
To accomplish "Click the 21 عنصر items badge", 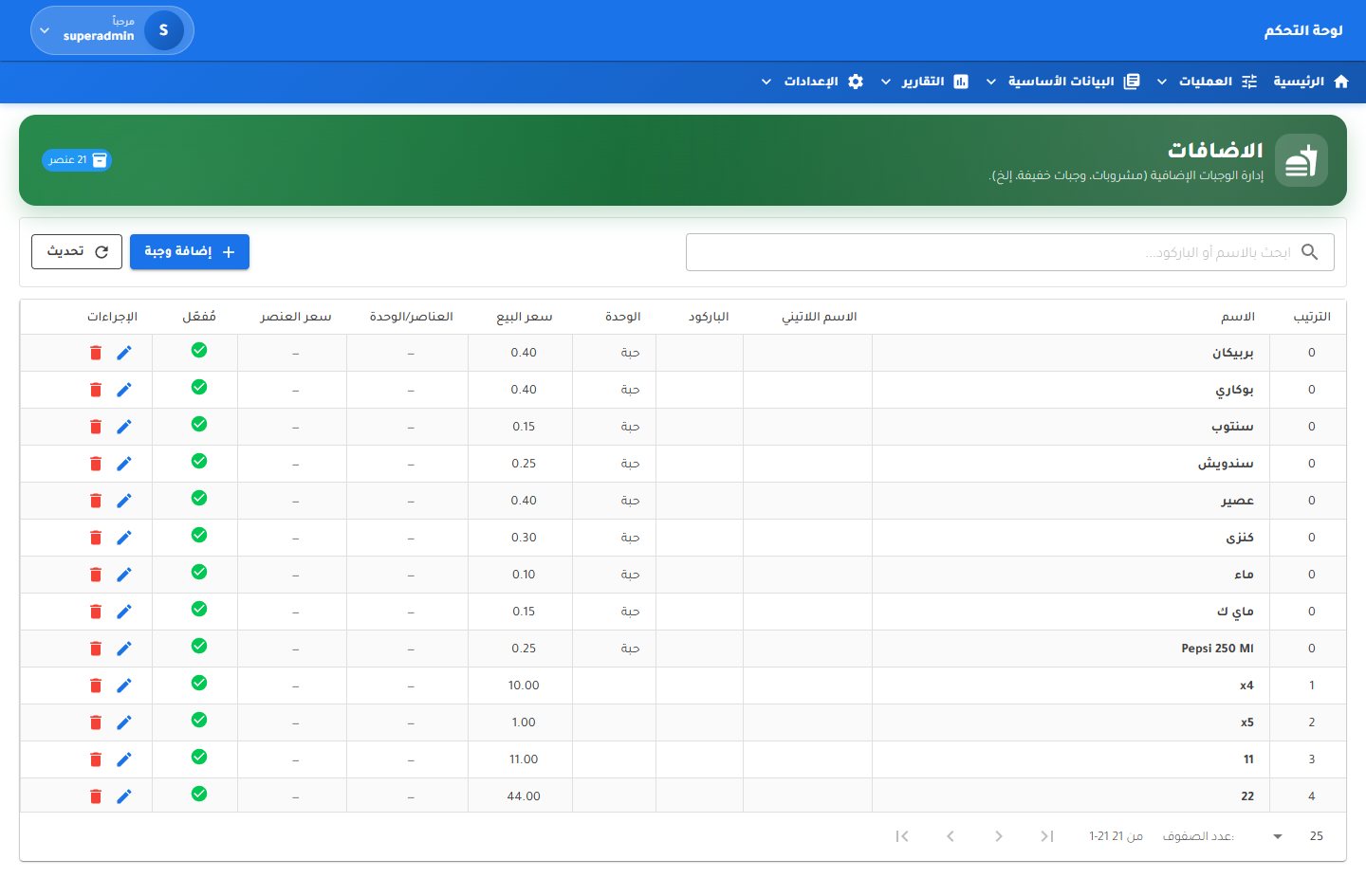I will click(77, 160).
